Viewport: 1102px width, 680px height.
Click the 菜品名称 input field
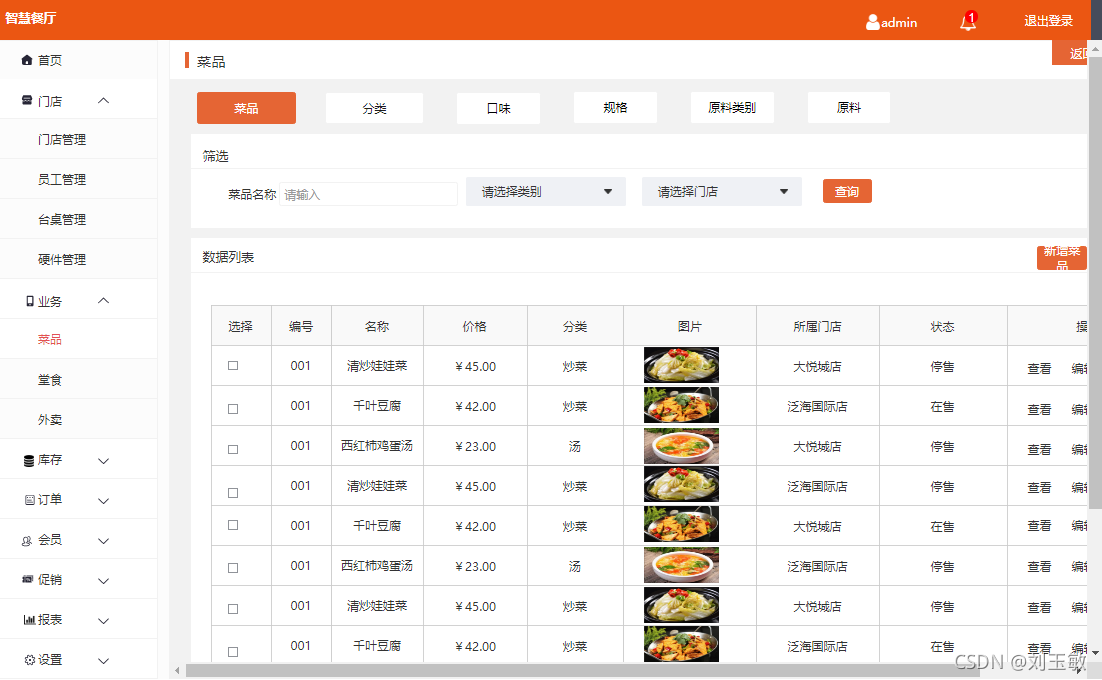click(x=368, y=194)
